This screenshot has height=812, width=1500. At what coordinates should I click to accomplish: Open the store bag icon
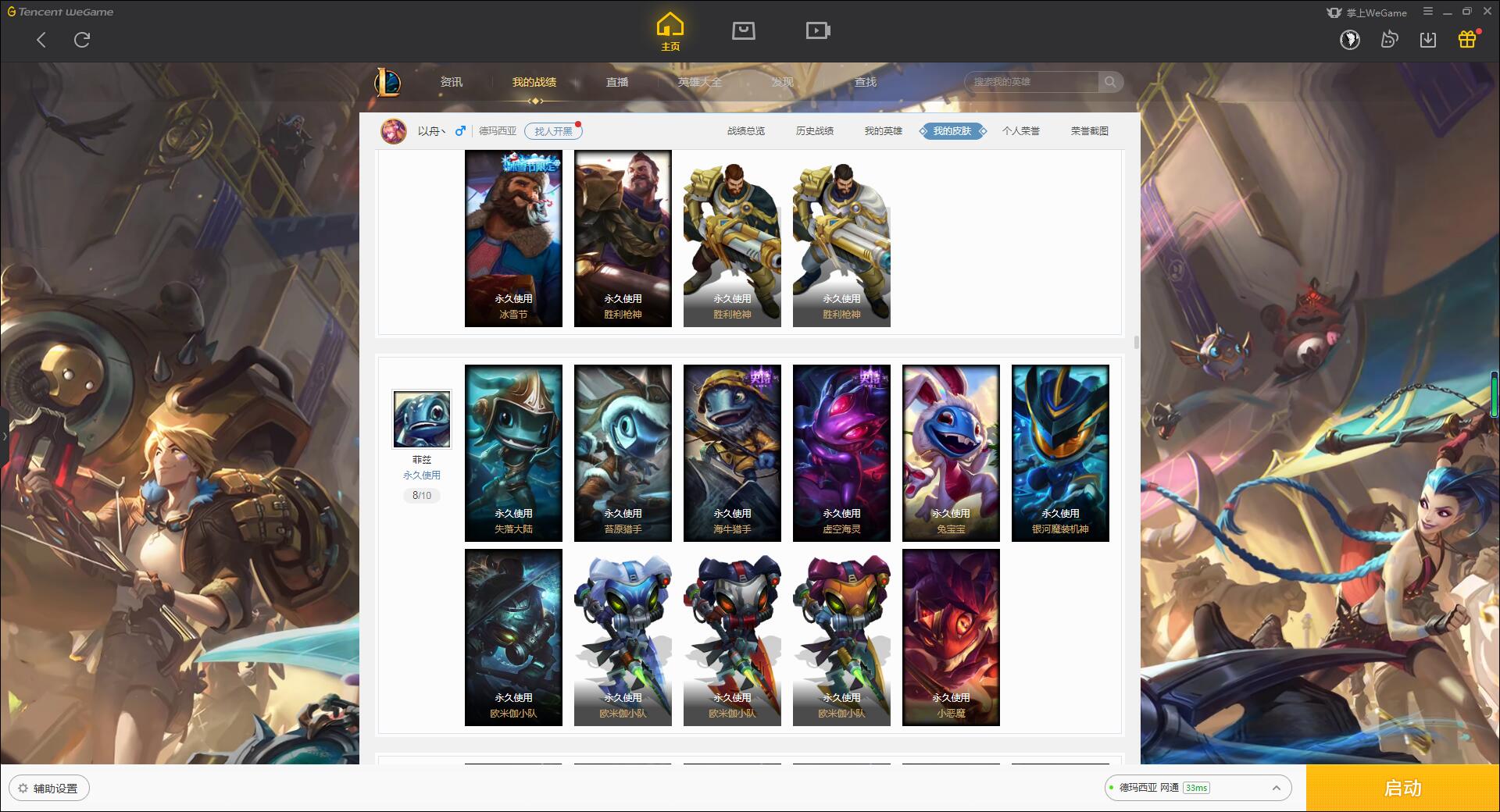click(x=743, y=30)
